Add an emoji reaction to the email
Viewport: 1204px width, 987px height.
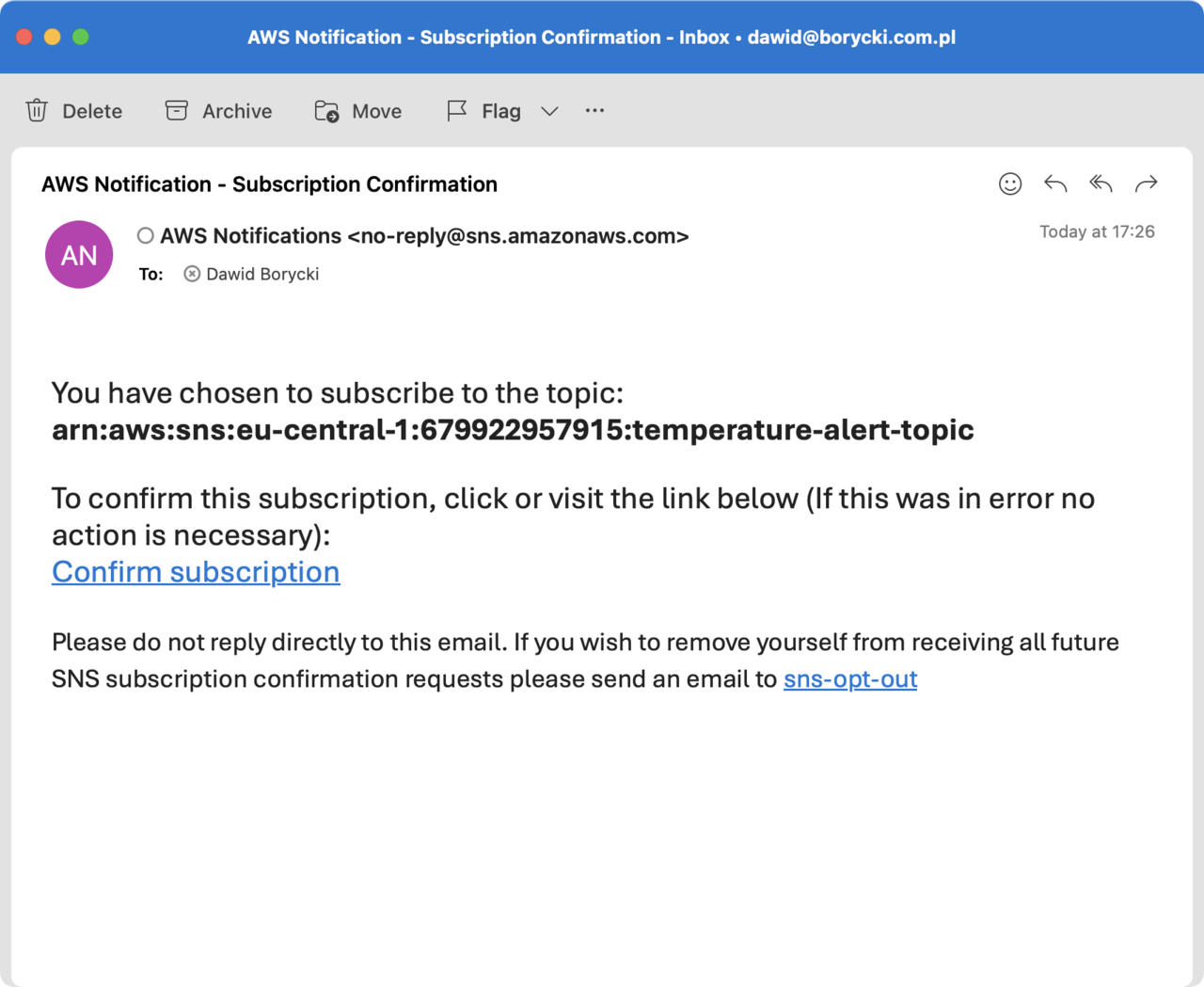coord(1009,184)
